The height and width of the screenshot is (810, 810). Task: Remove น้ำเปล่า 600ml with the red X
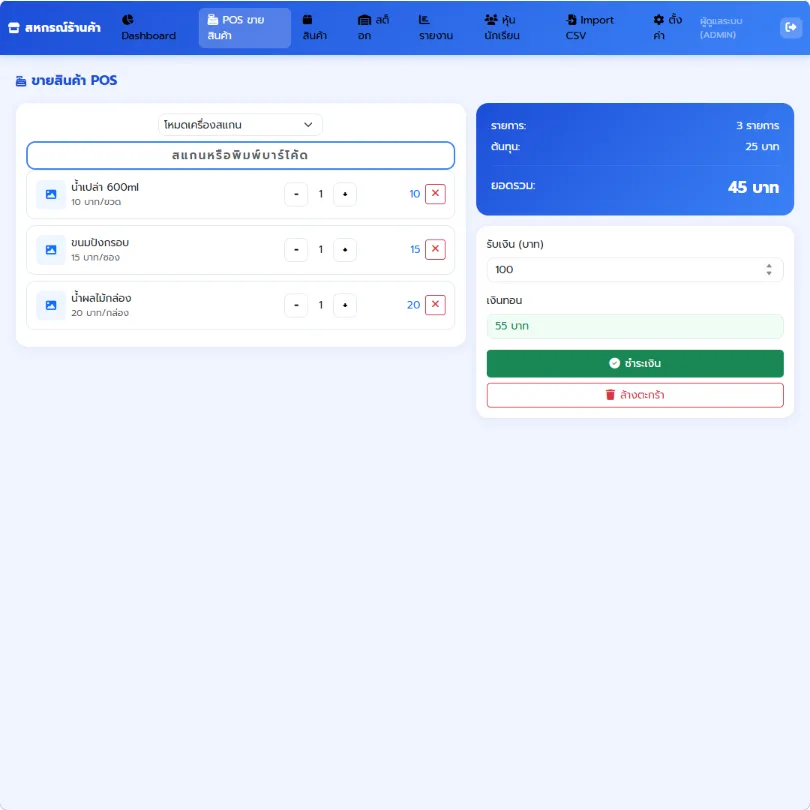435,194
